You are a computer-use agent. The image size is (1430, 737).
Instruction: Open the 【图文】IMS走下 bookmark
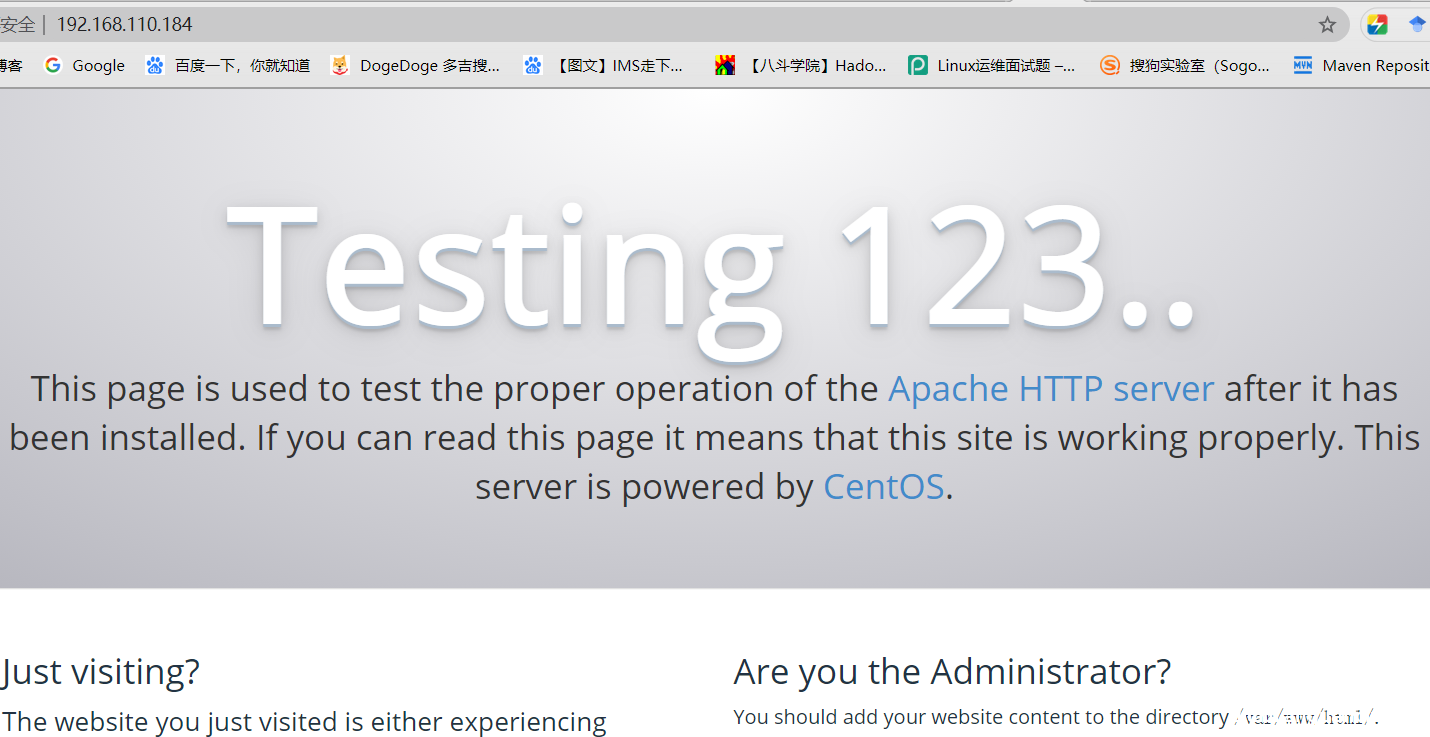coord(605,66)
